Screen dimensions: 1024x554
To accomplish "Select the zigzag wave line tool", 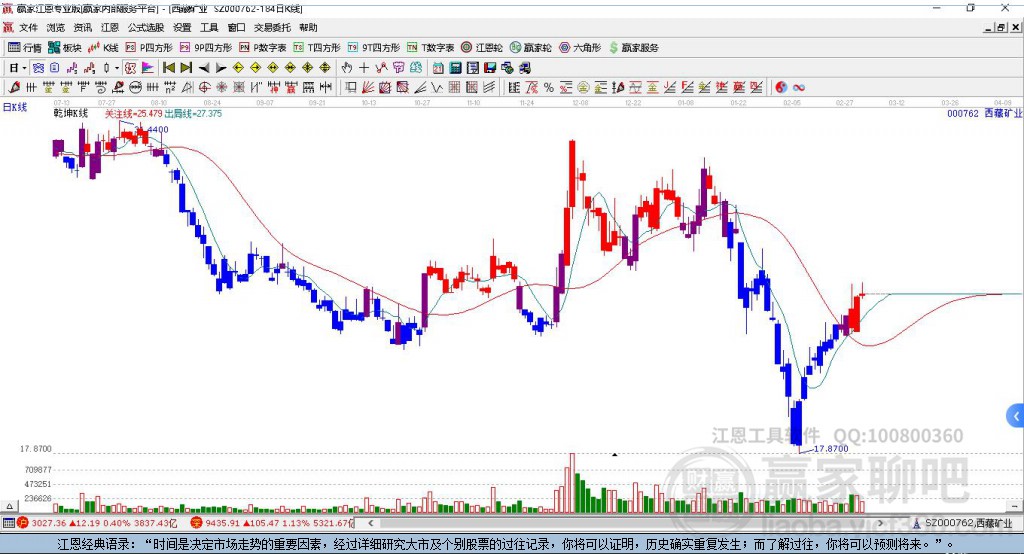I will [x=437, y=88].
